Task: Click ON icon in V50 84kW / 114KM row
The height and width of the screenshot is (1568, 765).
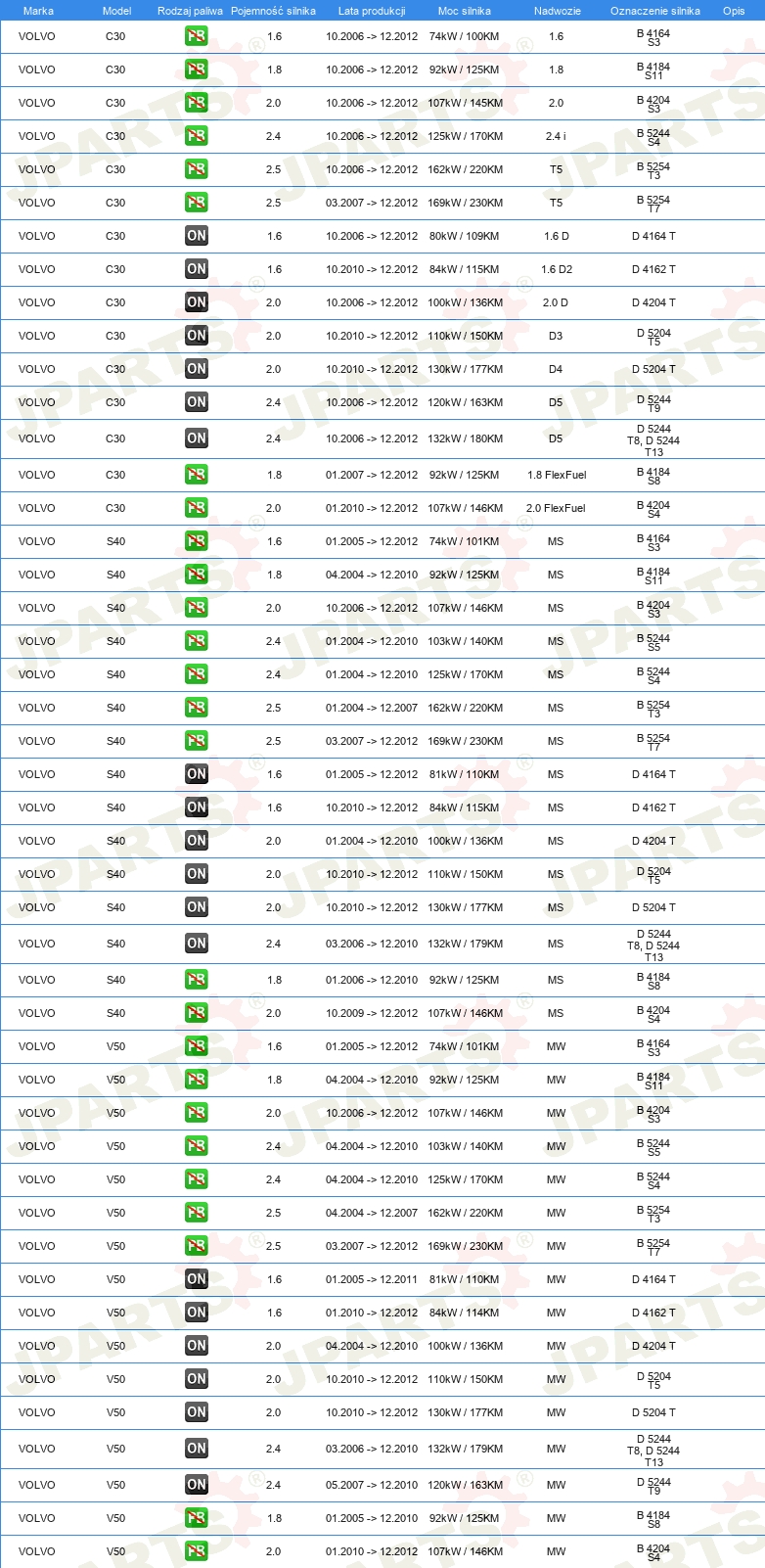Action: tap(197, 1313)
